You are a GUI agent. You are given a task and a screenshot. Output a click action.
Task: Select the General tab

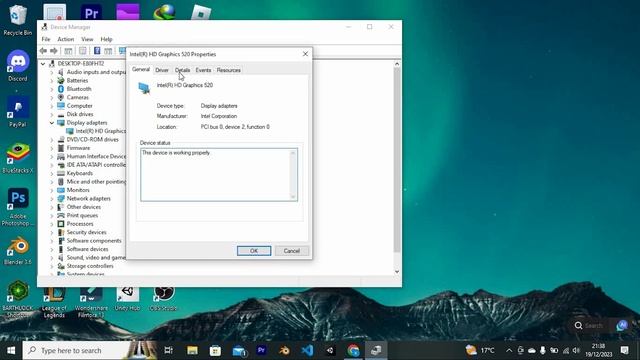coord(141,69)
